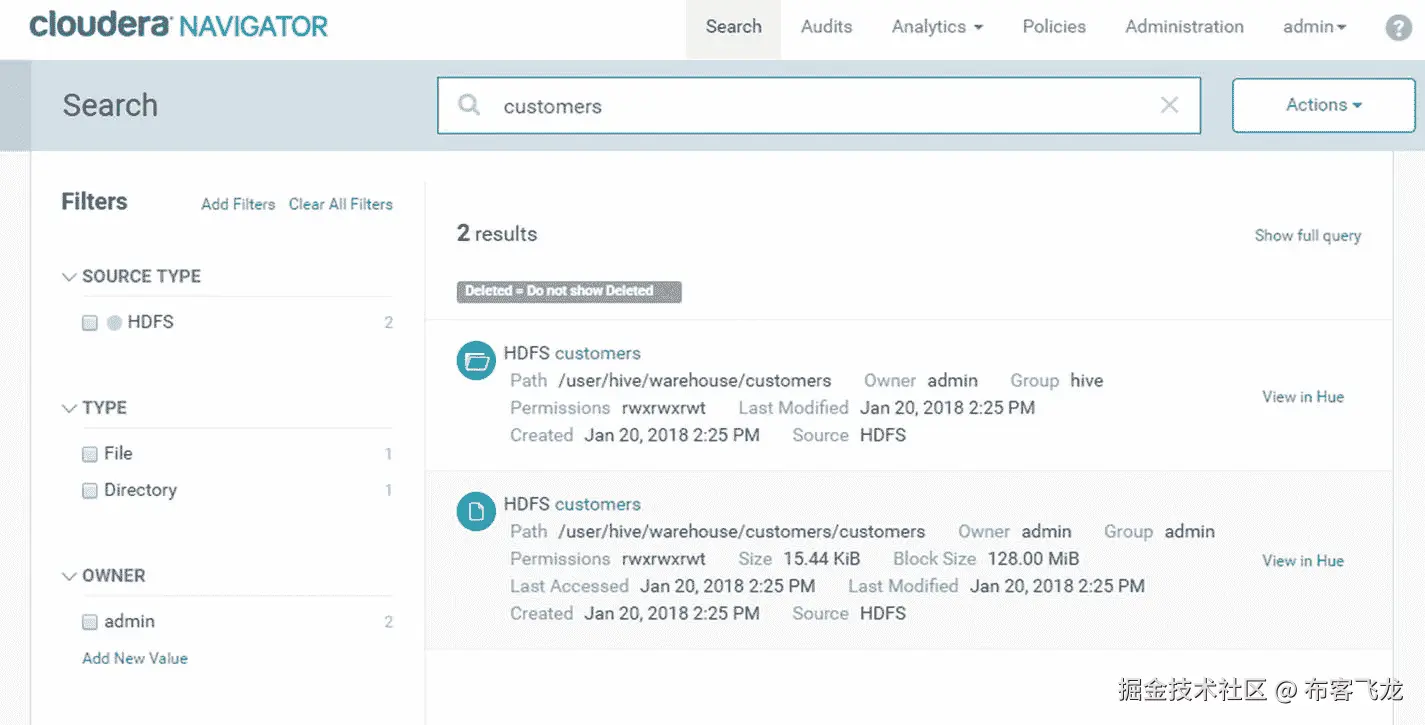Click the folder icon of the customers directory result

477,361
